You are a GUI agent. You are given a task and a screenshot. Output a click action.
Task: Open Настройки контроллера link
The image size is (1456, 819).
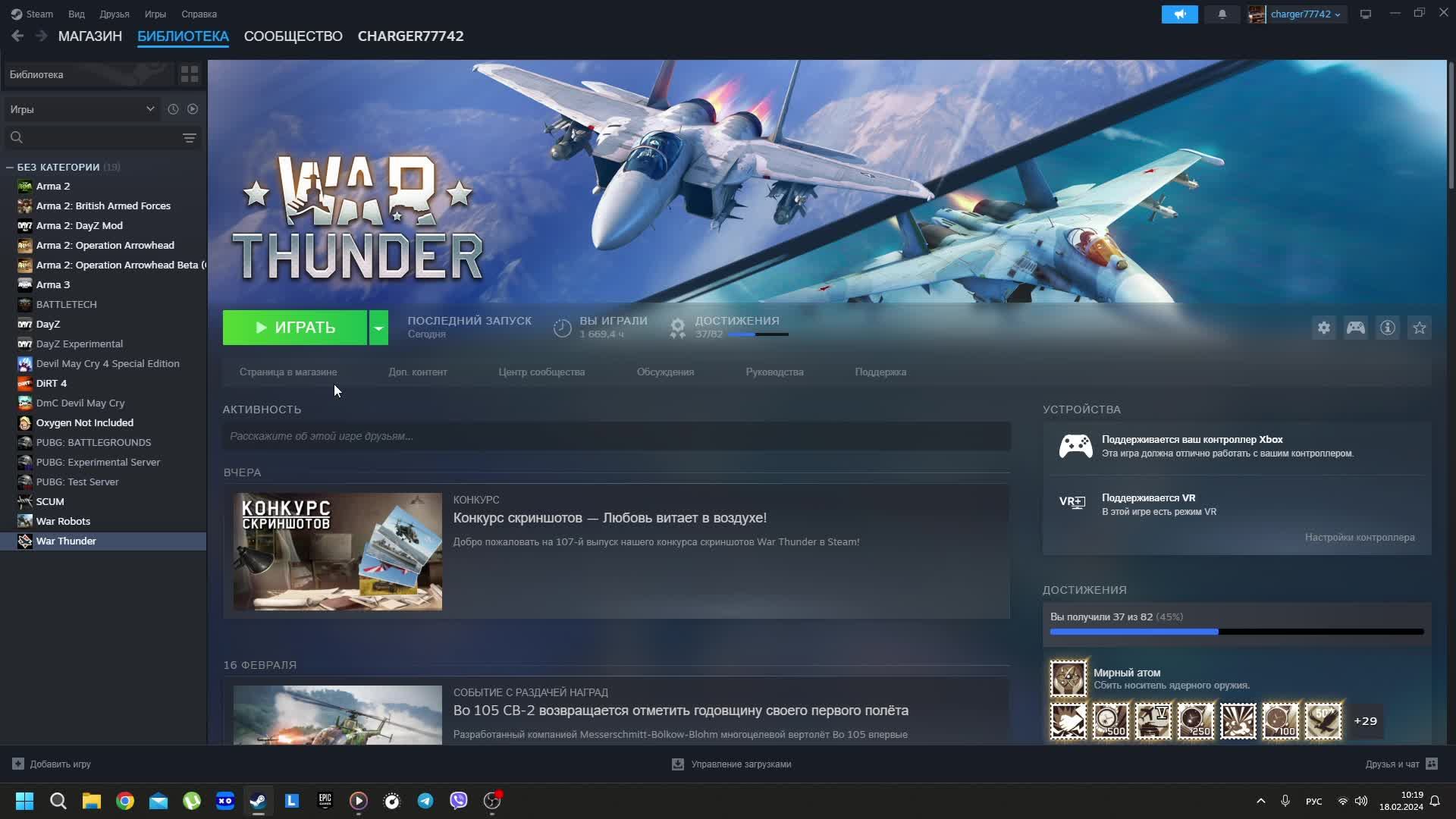[x=1360, y=537]
